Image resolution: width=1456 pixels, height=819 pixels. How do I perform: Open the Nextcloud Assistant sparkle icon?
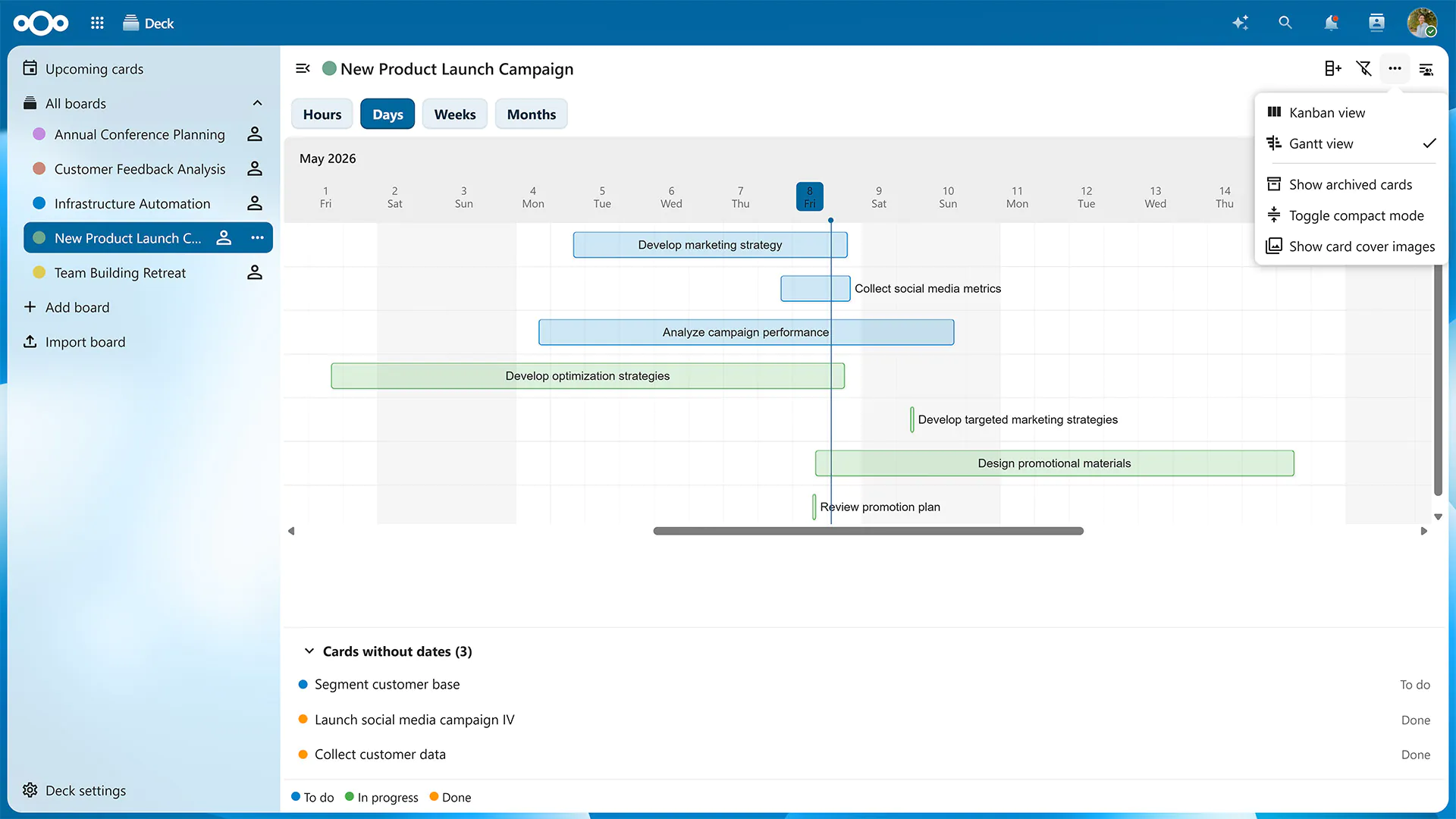pyautogui.click(x=1240, y=23)
